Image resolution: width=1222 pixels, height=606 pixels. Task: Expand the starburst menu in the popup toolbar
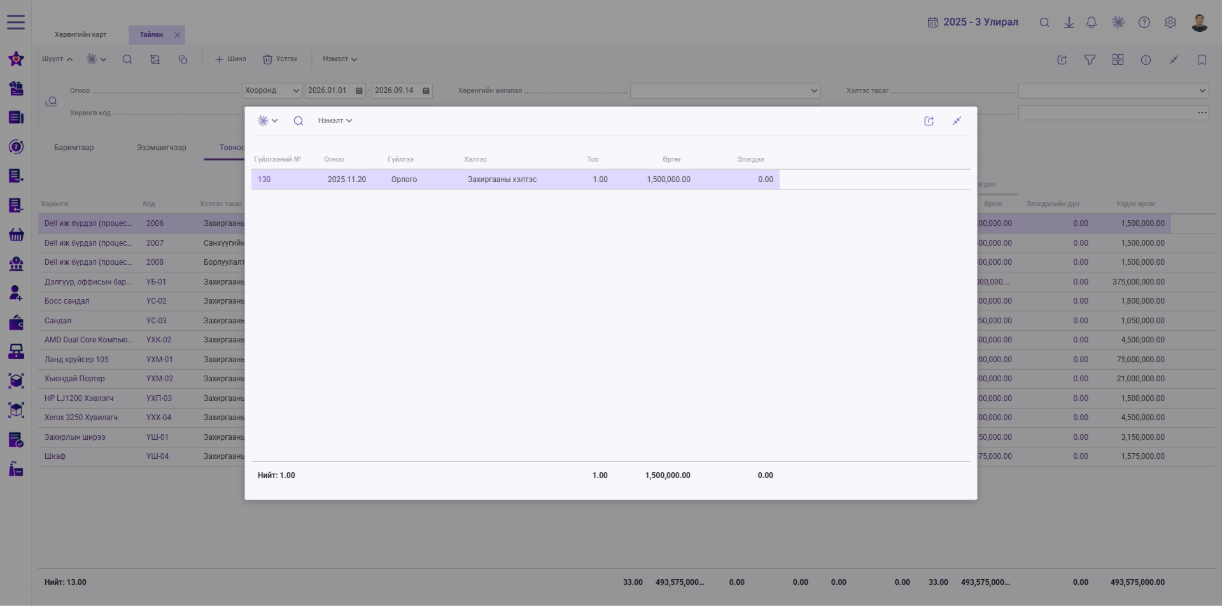pyautogui.click(x=267, y=121)
